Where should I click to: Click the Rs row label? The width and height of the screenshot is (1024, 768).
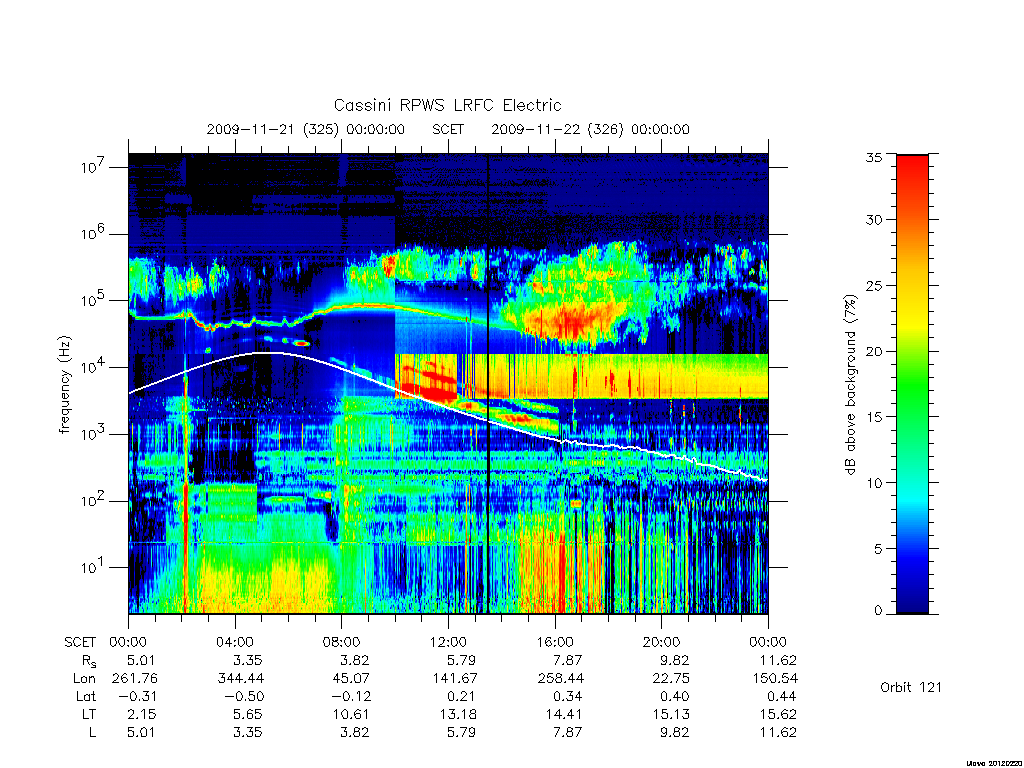[x=88, y=661]
